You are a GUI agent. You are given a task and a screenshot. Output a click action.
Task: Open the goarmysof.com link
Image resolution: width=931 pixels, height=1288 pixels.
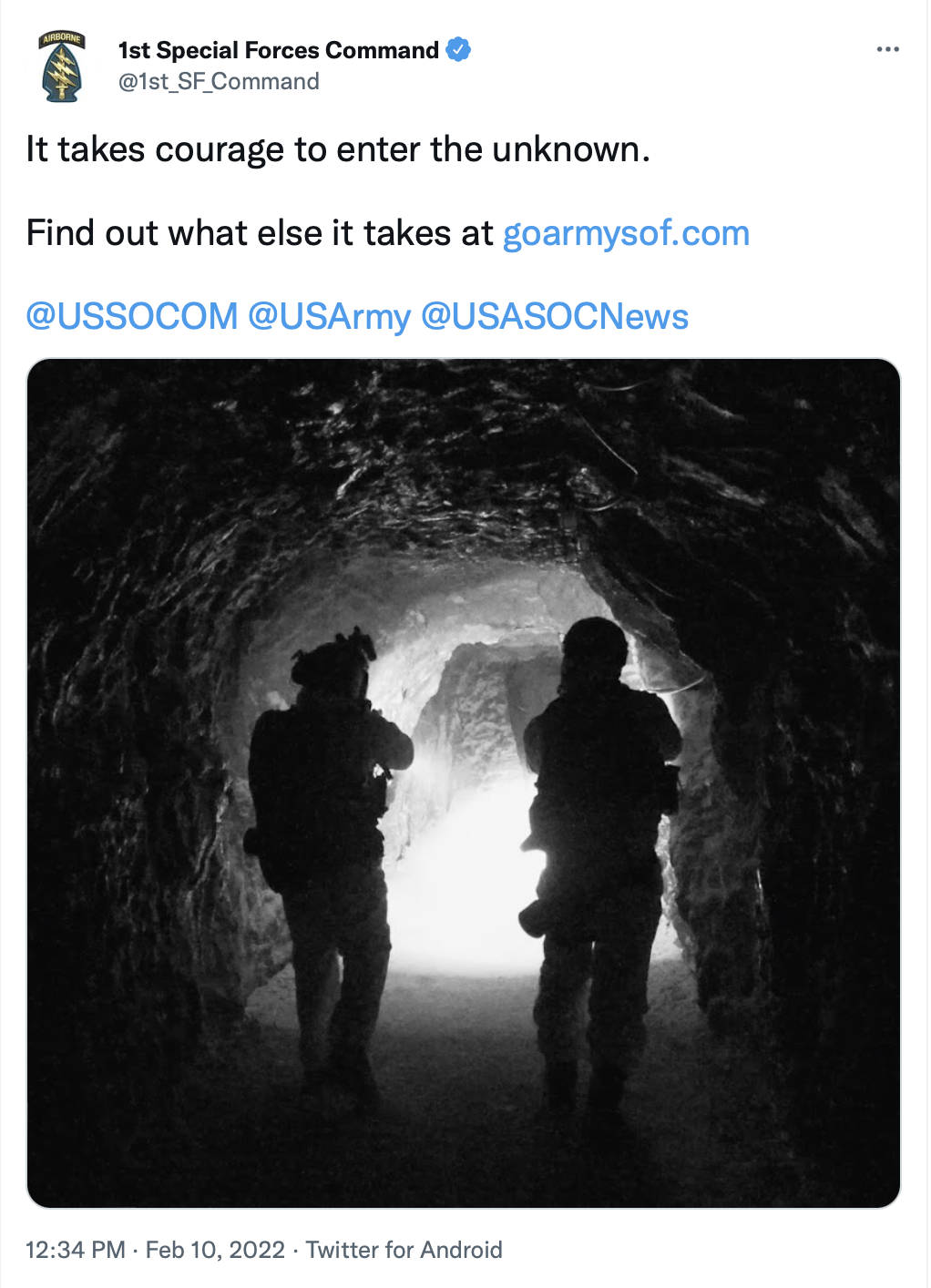[x=626, y=233]
